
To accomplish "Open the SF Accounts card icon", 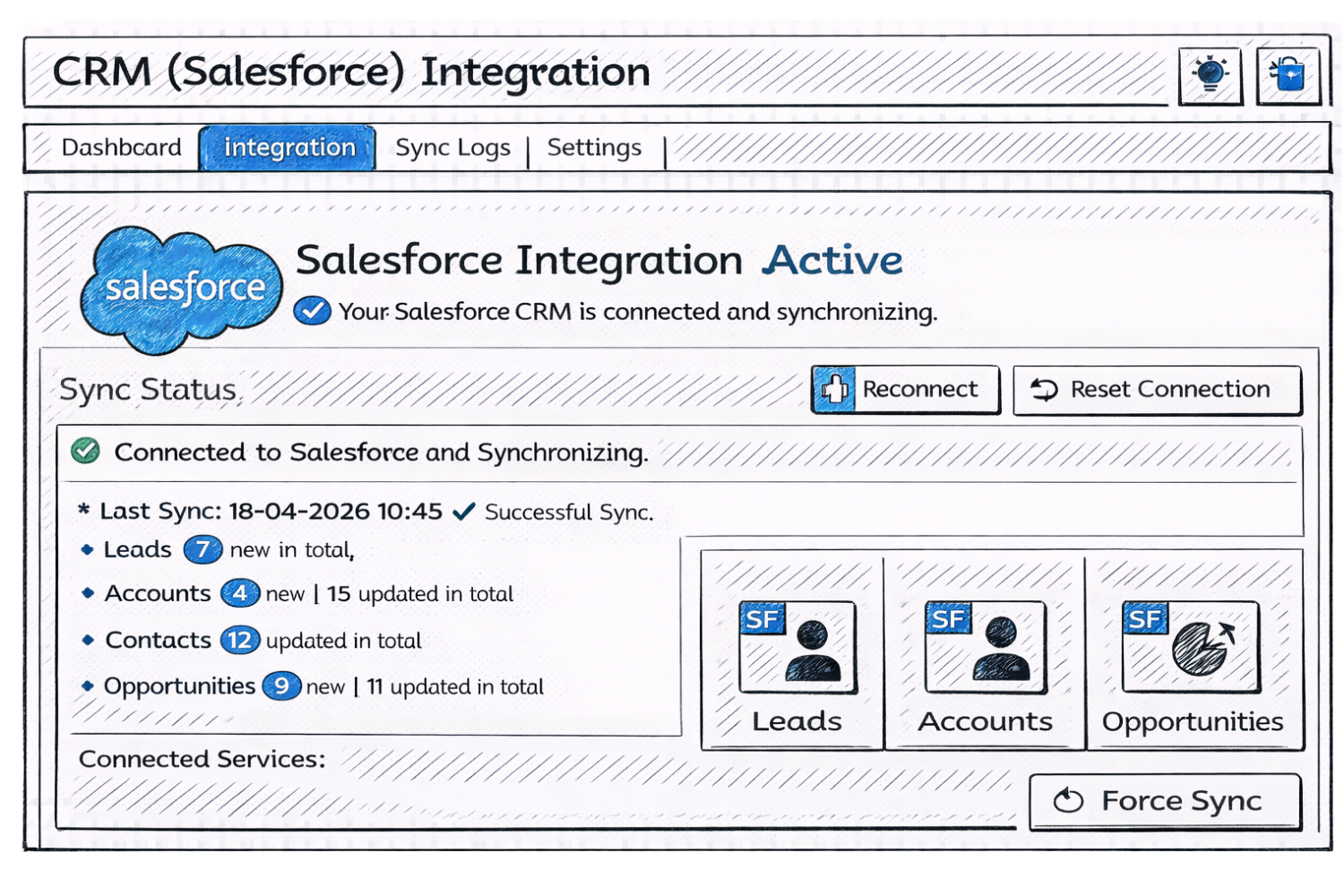I will tap(985, 646).
